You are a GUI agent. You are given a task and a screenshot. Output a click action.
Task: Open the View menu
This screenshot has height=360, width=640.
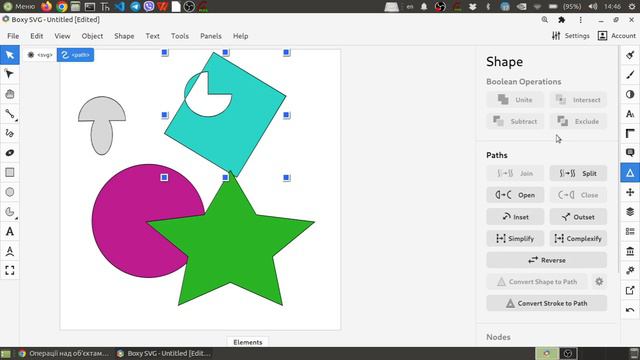tap(62, 36)
